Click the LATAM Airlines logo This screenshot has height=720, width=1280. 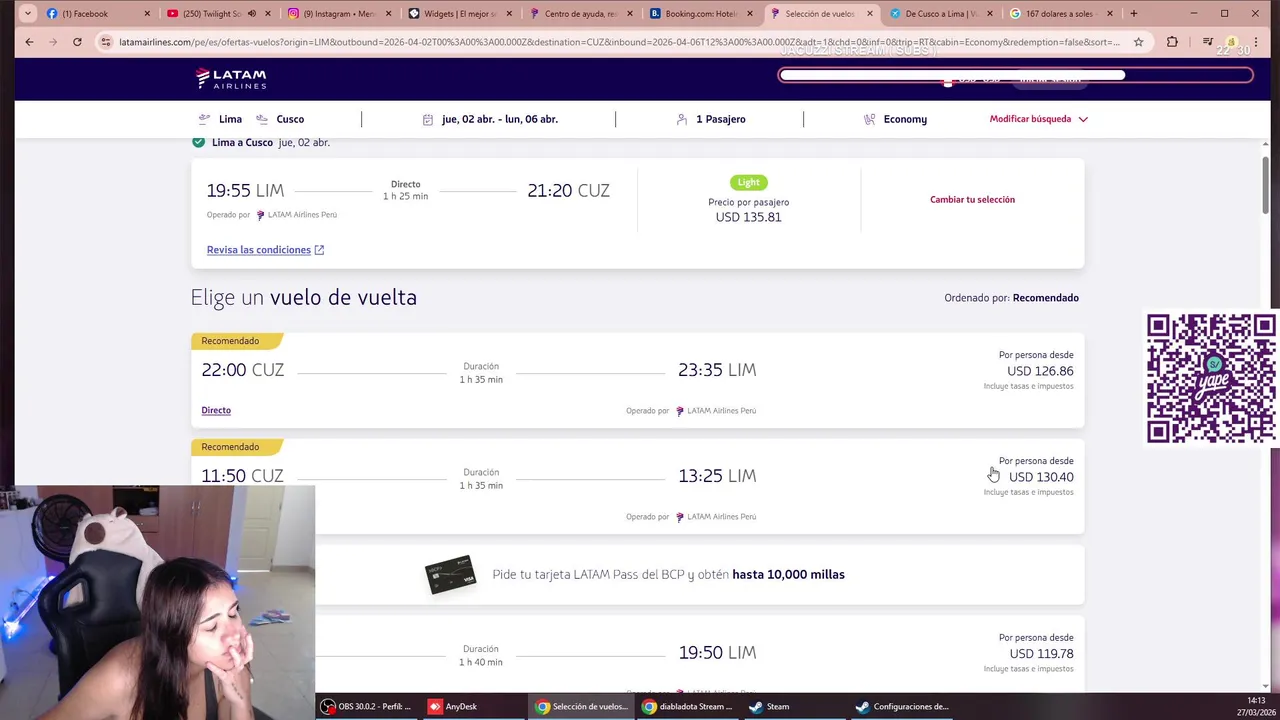tap(231, 78)
